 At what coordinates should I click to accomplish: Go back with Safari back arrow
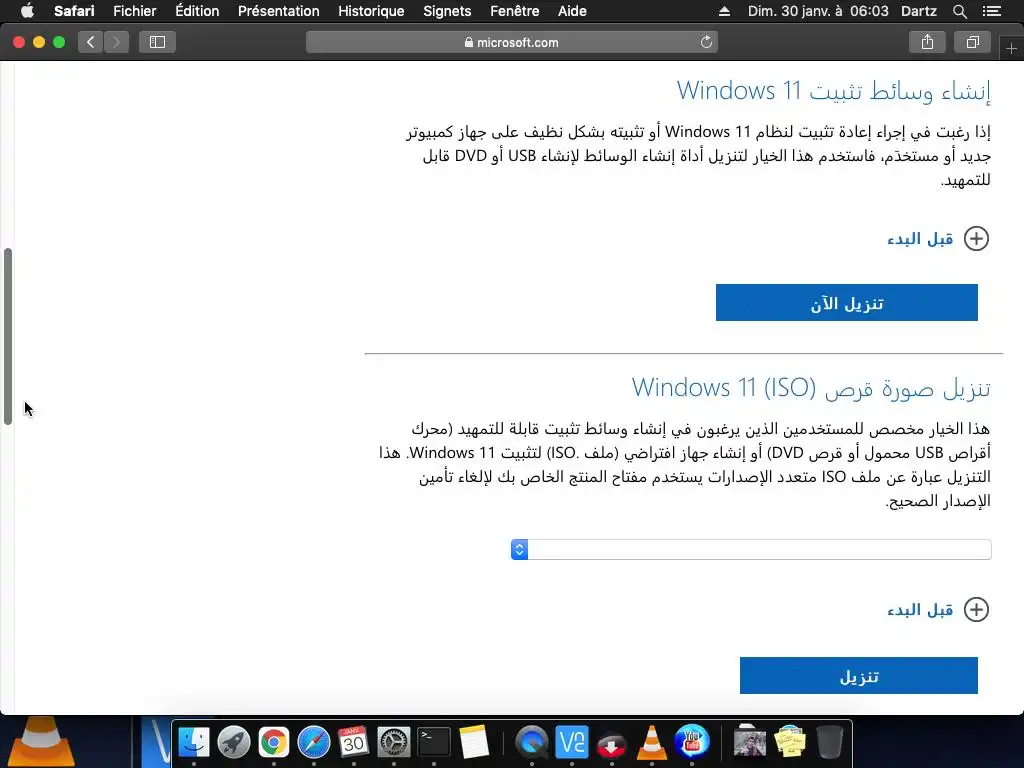(x=91, y=42)
